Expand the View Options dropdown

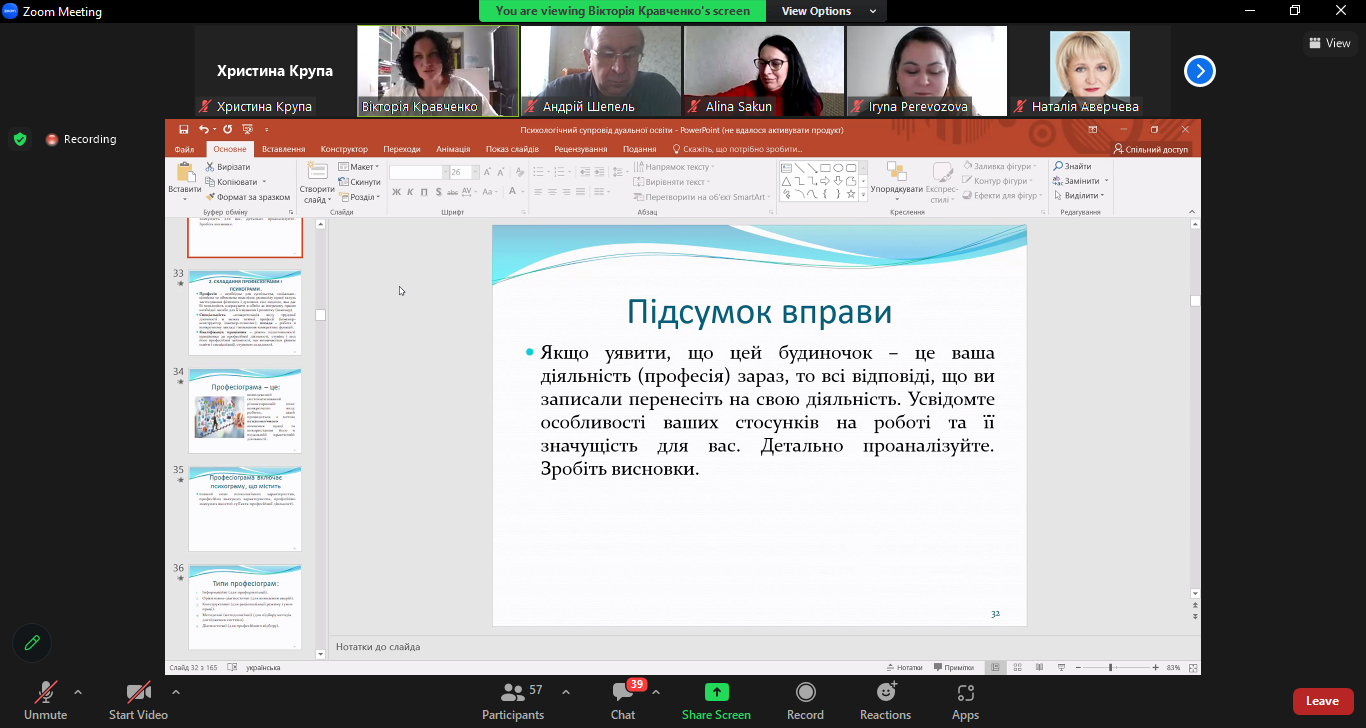click(829, 11)
